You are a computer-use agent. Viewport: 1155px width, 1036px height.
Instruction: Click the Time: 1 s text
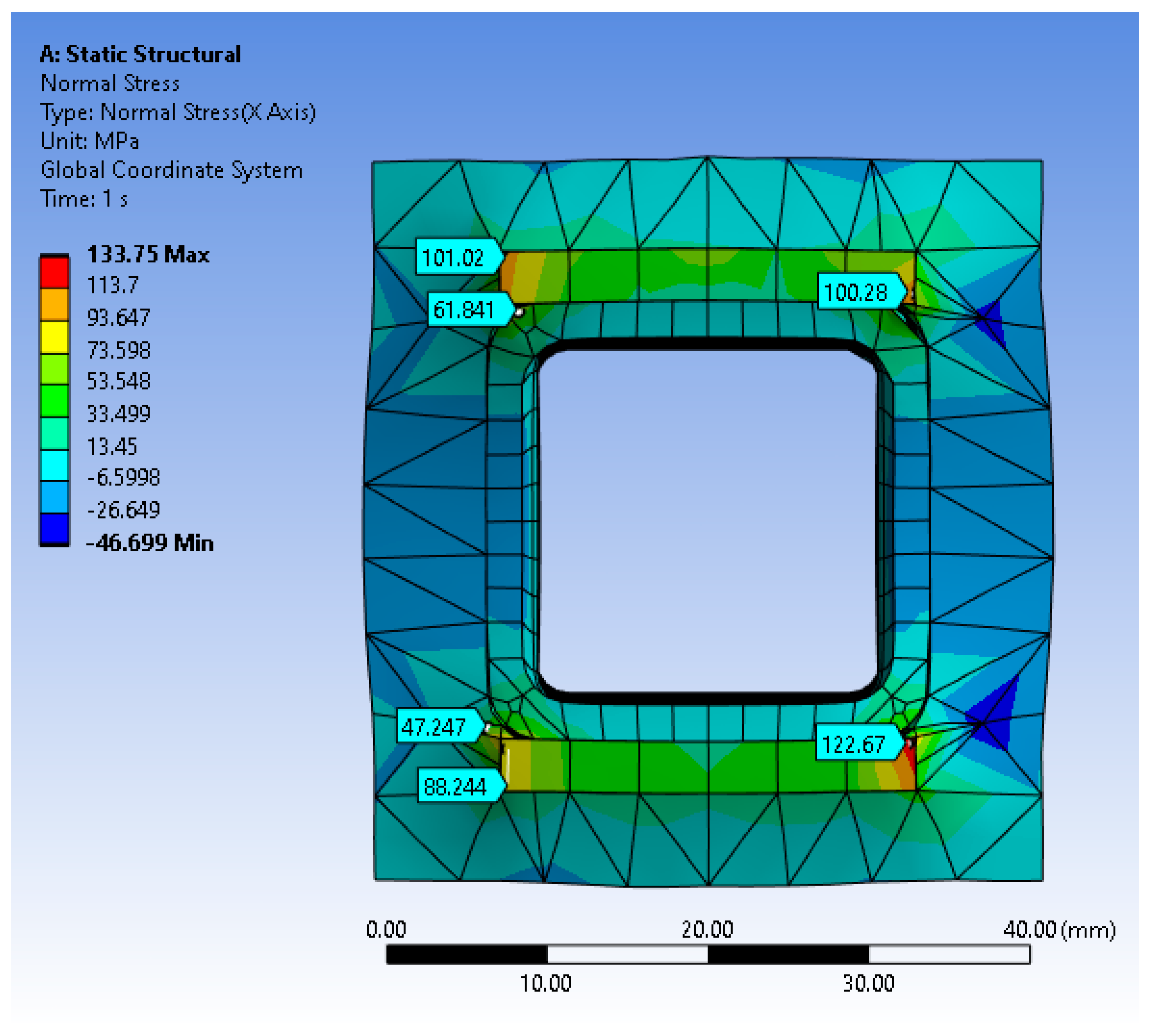tap(83, 199)
